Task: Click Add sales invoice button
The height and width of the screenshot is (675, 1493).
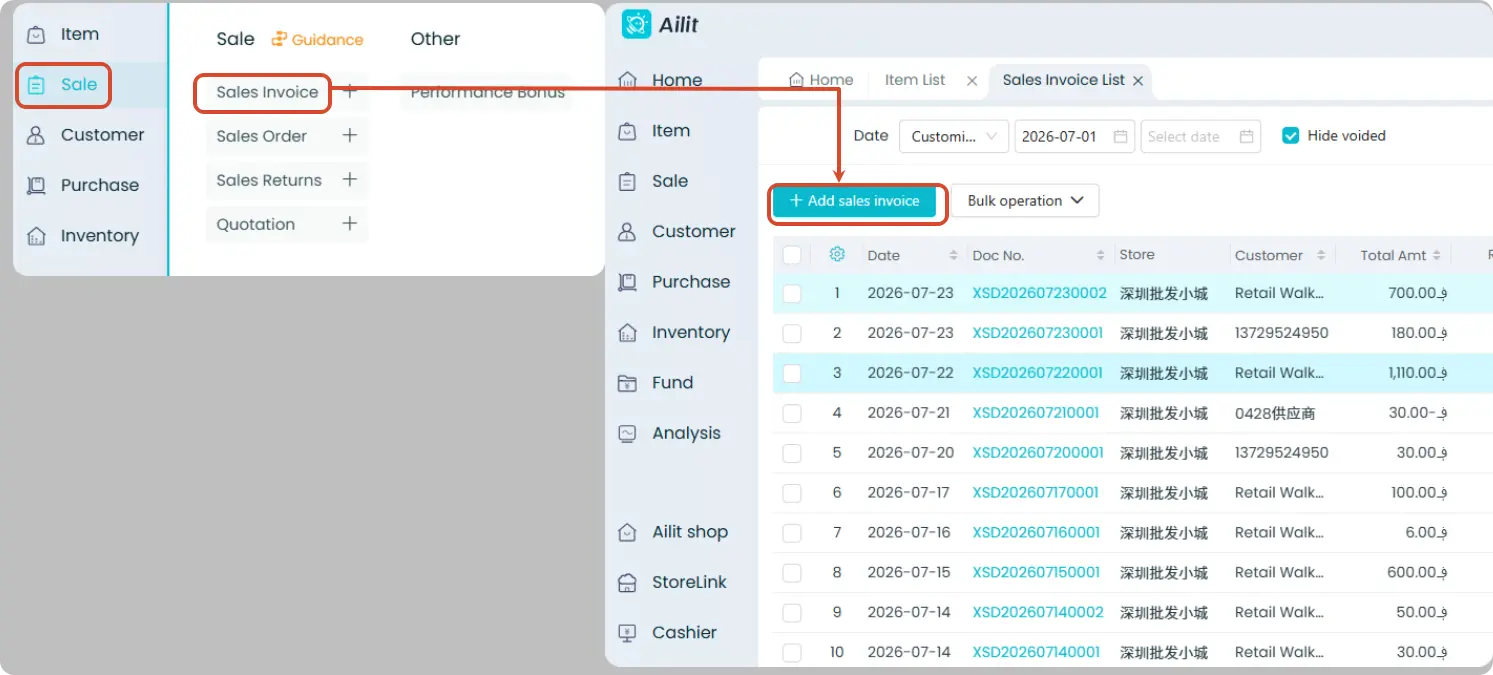Action: click(x=854, y=201)
